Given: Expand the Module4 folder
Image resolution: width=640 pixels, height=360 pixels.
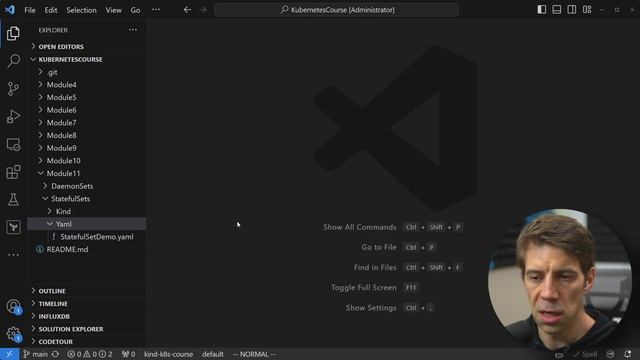Looking at the screenshot, I should coord(87,85).
